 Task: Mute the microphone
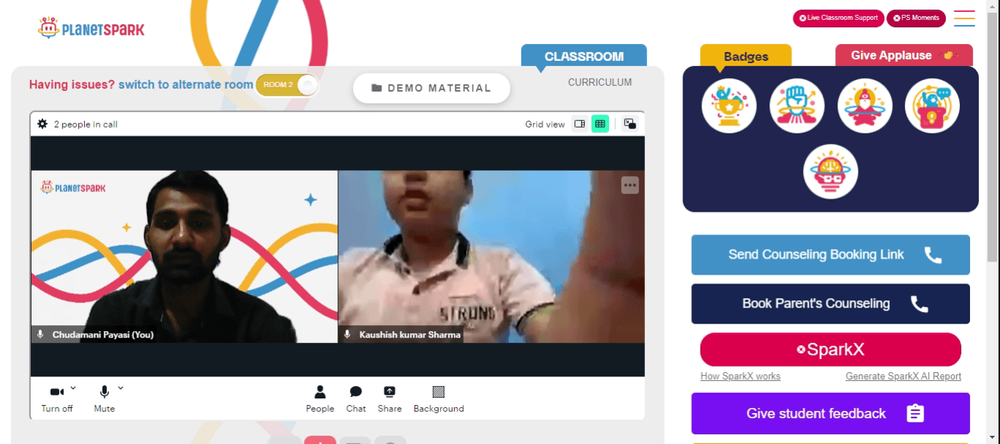[104, 399]
